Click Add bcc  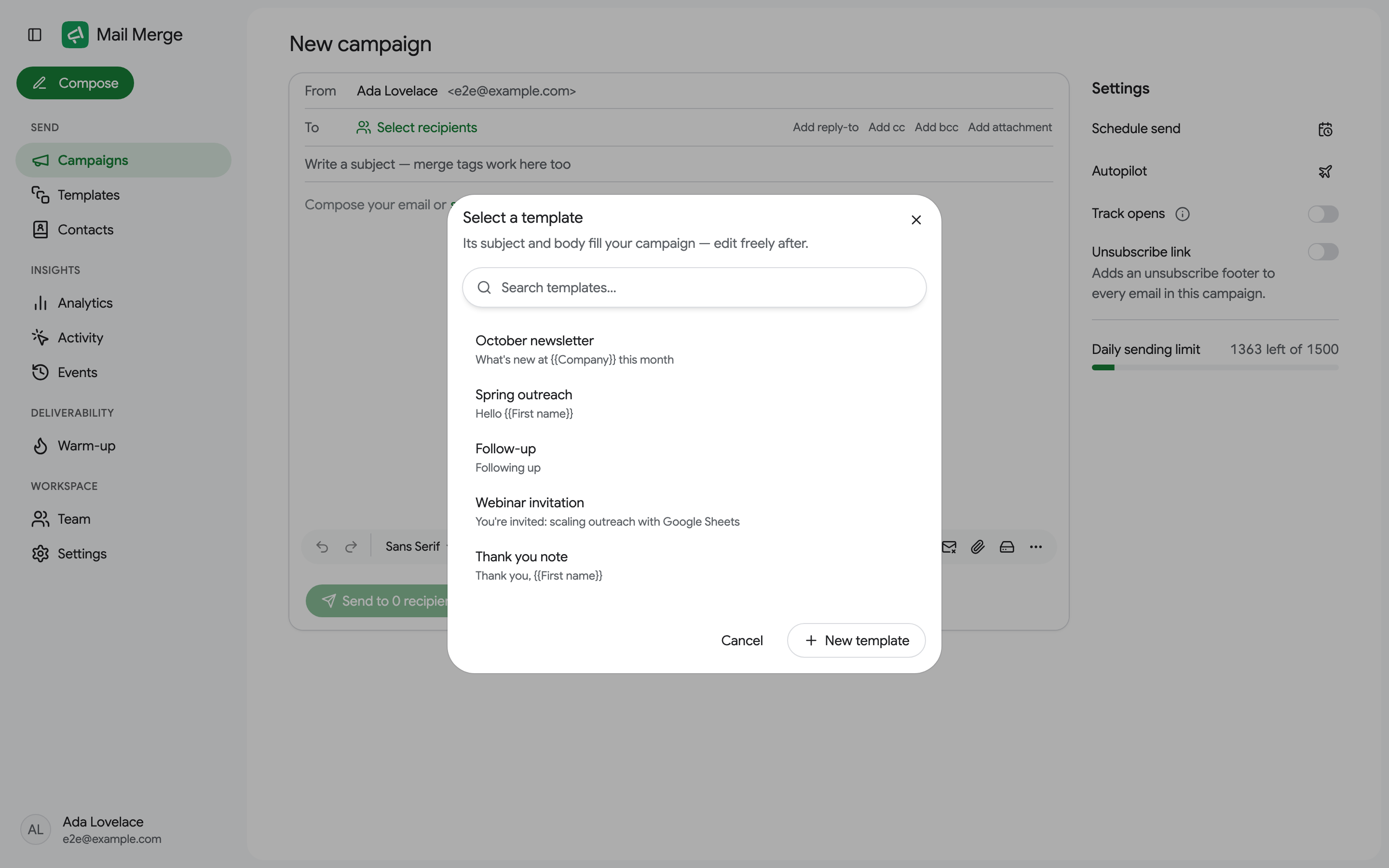click(936, 127)
